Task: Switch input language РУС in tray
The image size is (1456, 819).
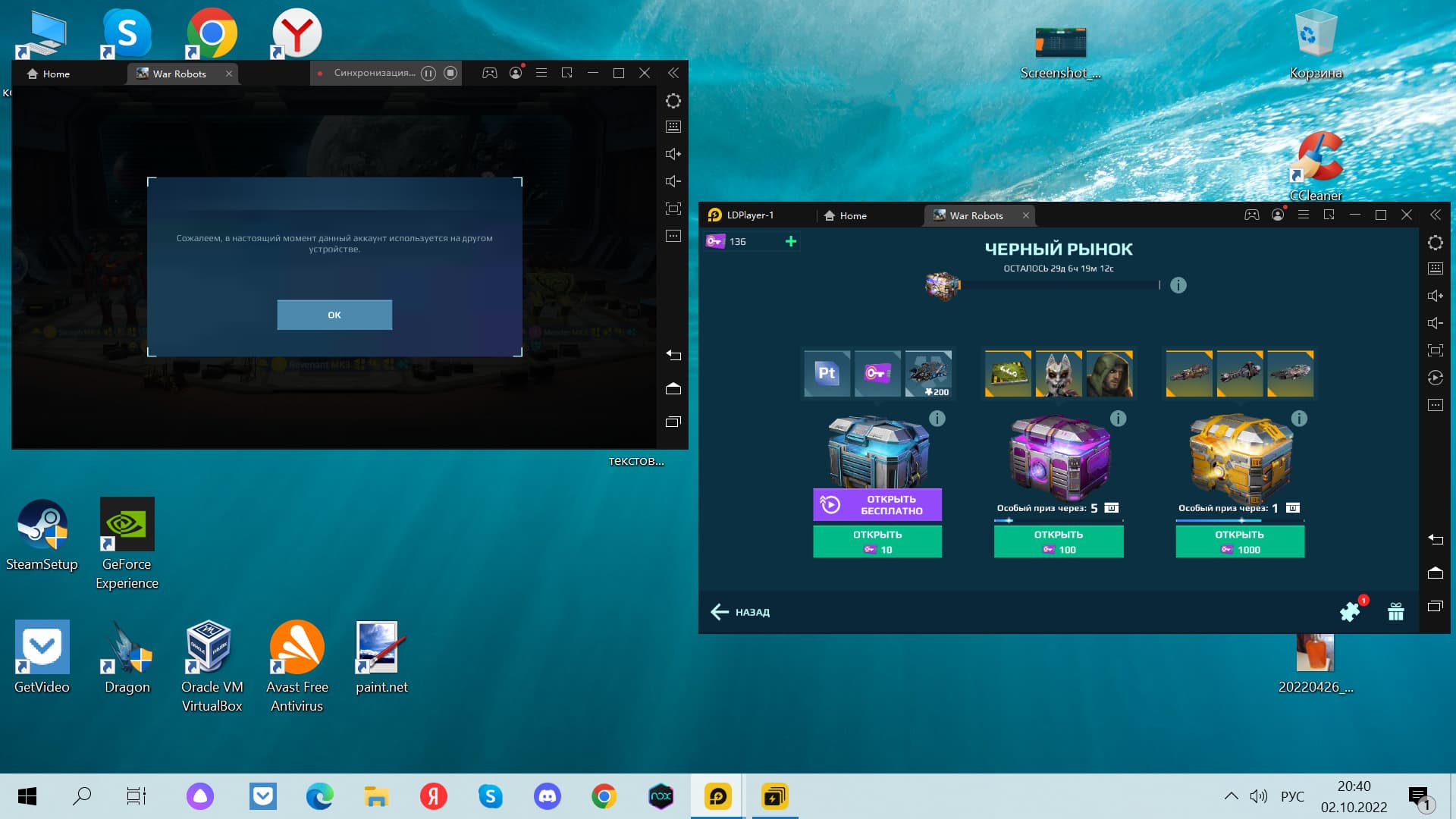Action: point(1292,796)
